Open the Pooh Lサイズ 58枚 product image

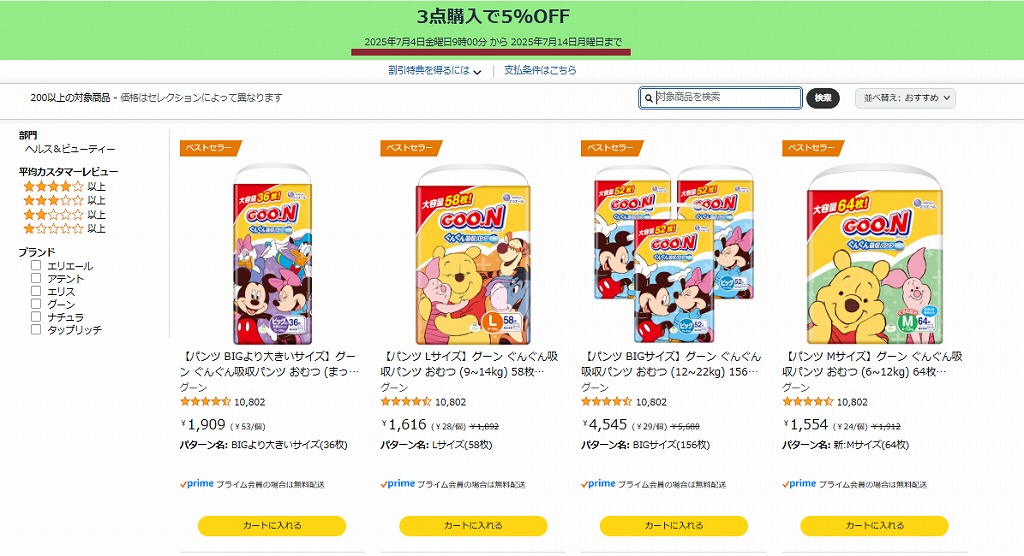(473, 255)
